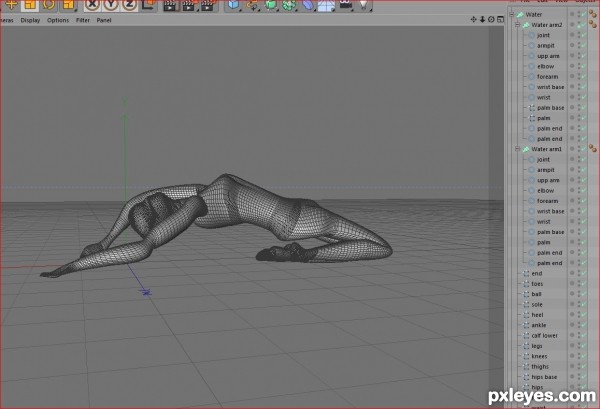This screenshot has height=409, width=600.
Task: Toggle active viewport maximize icon
Action: [500, 19]
